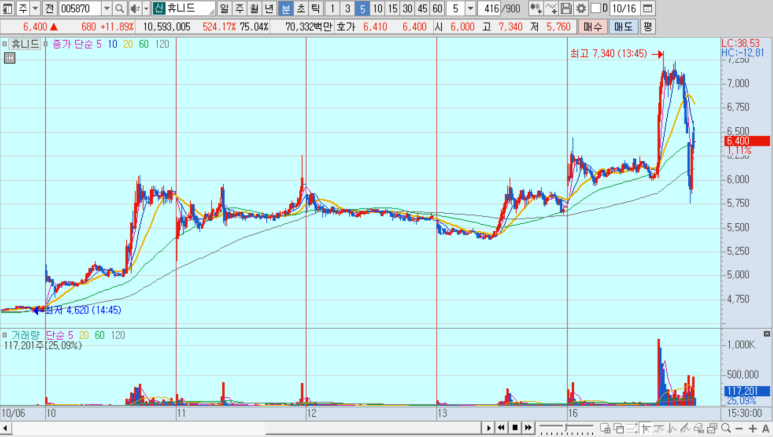This screenshot has height=437, width=773.
Task: Select the 분 minute chart period
Action: 285,8
